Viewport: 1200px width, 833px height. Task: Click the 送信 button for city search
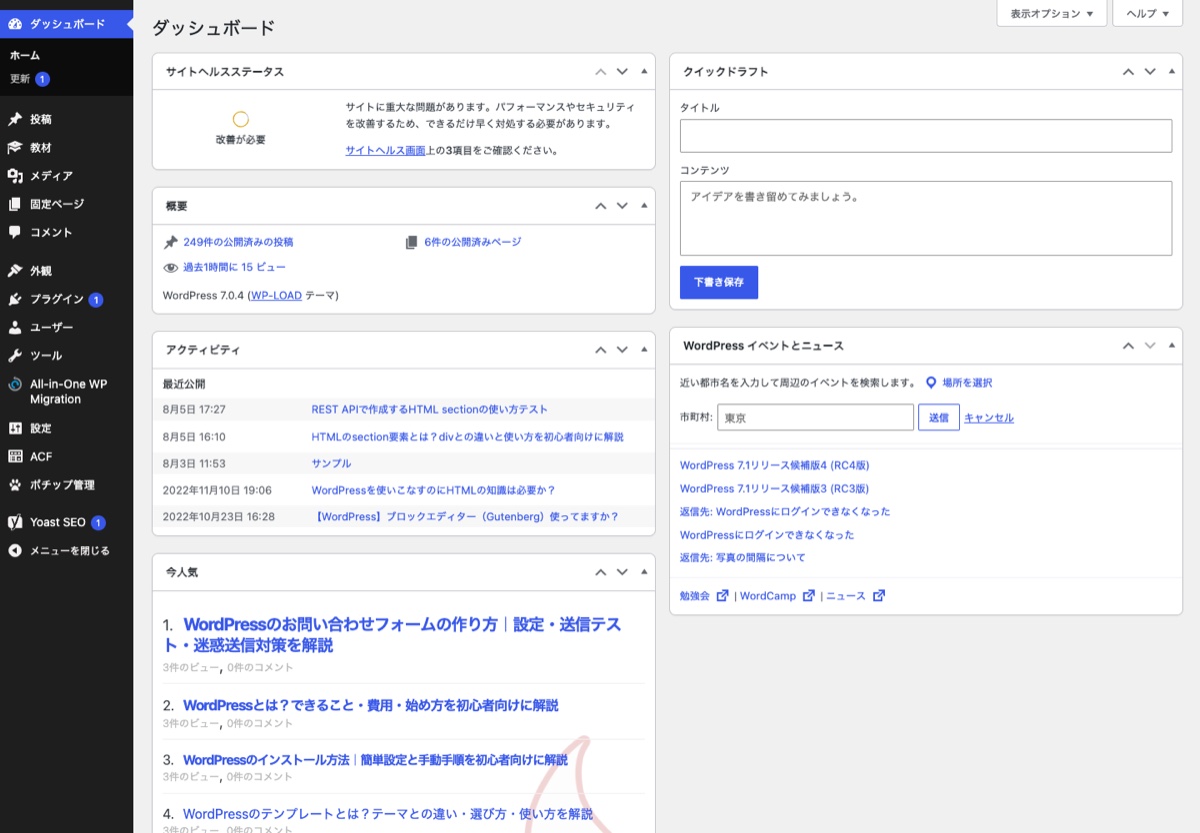pos(939,418)
